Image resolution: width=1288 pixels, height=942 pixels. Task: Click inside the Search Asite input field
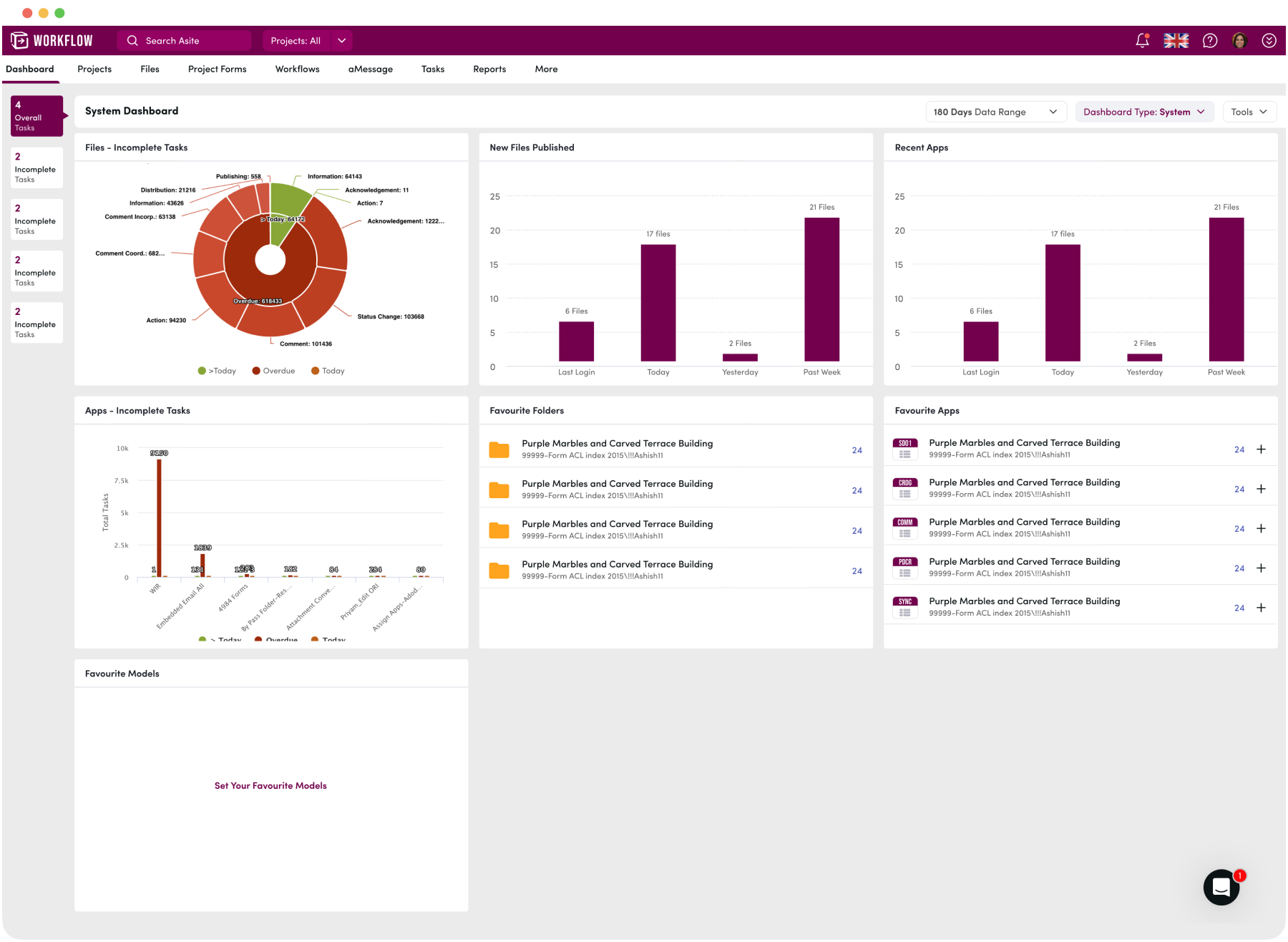tap(185, 41)
